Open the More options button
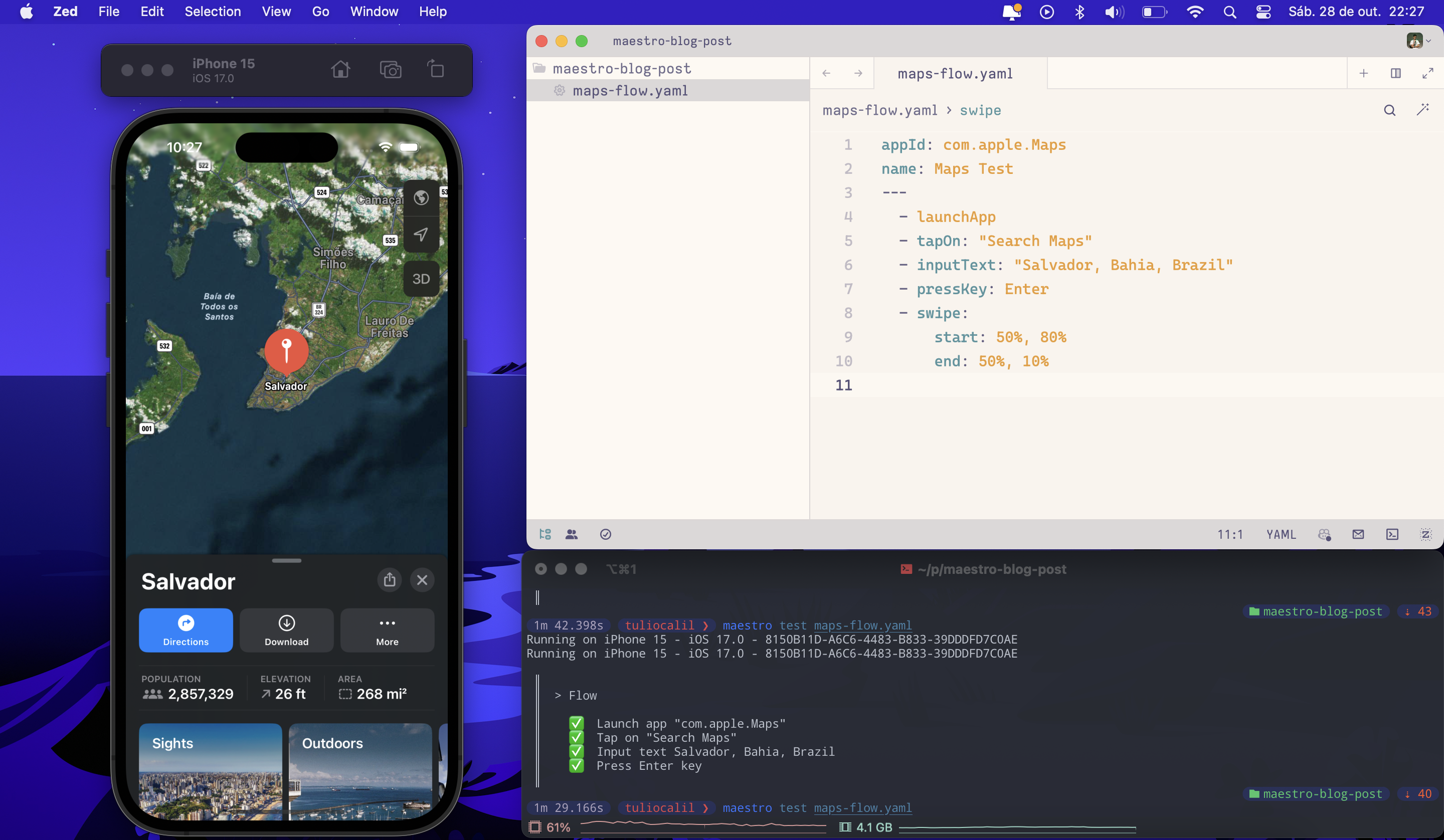Image resolution: width=1444 pixels, height=840 pixels. 388,631
